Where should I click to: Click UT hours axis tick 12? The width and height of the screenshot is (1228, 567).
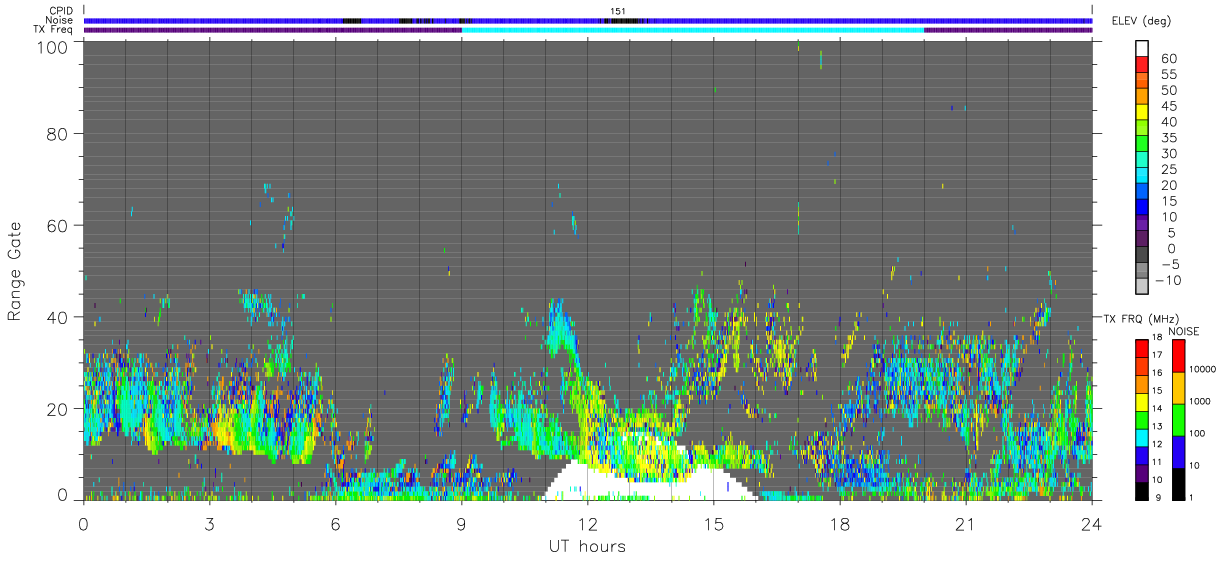click(588, 524)
